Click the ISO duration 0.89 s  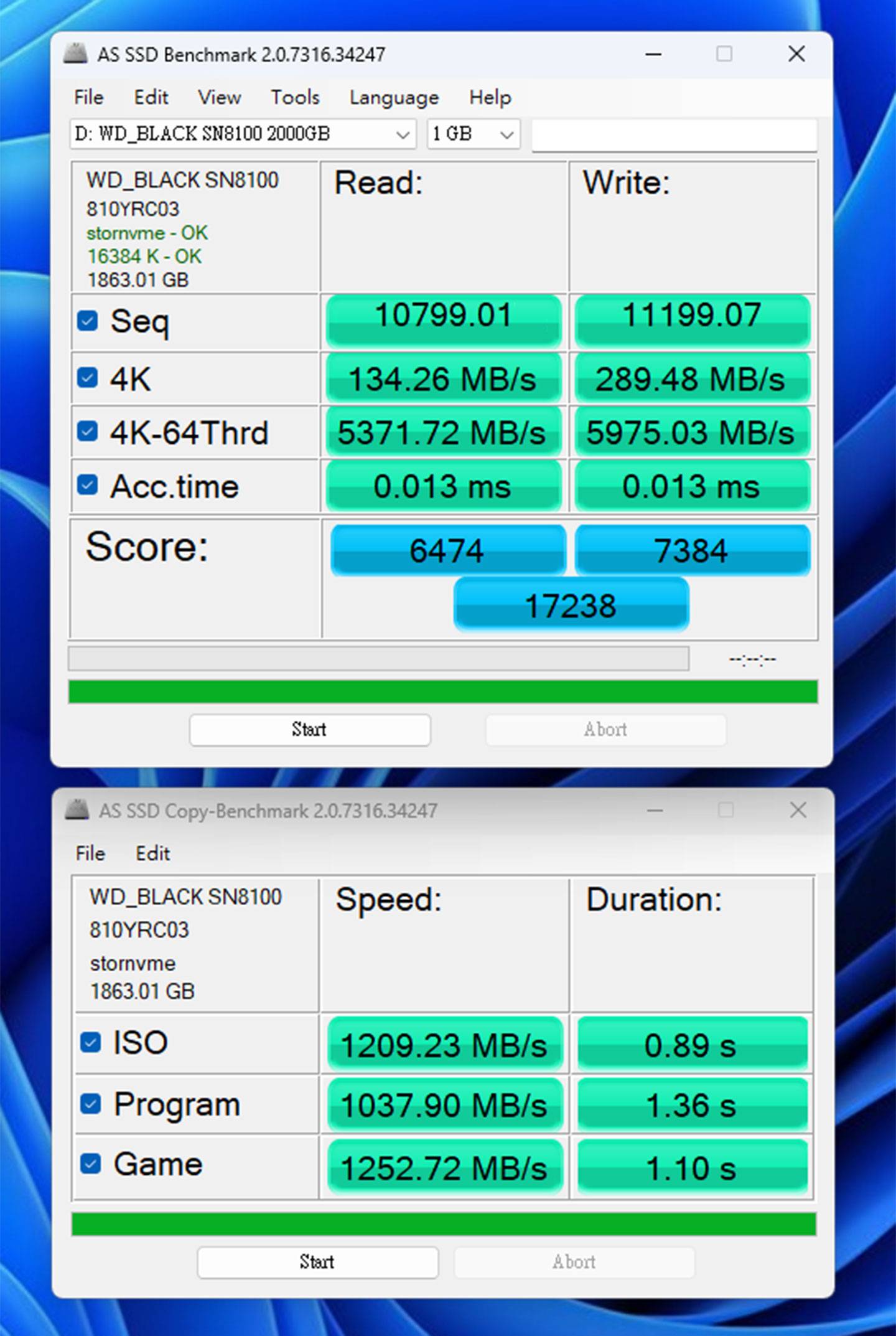pyautogui.click(x=693, y=1043)
